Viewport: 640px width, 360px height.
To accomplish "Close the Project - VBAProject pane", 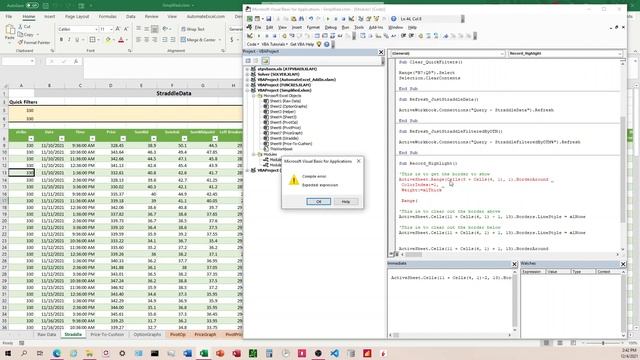I will pyautogui.click(x=381, y=52).
